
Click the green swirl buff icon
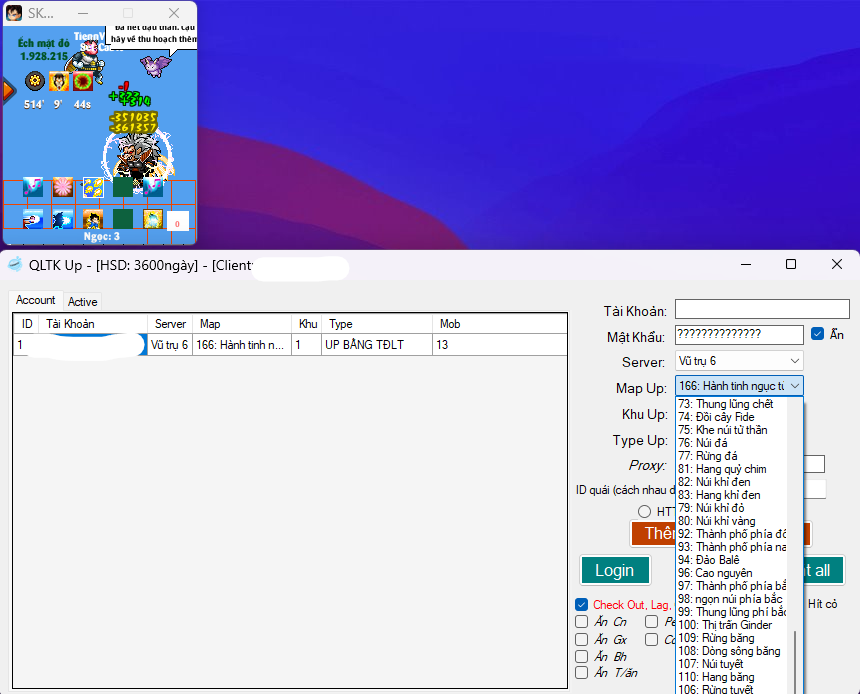click(83, 81)
